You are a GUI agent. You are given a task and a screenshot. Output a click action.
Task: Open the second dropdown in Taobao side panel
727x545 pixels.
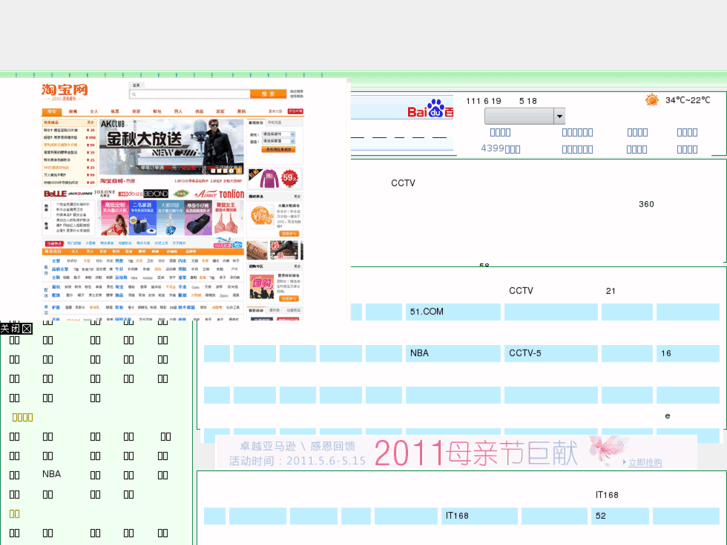point(278,141)
